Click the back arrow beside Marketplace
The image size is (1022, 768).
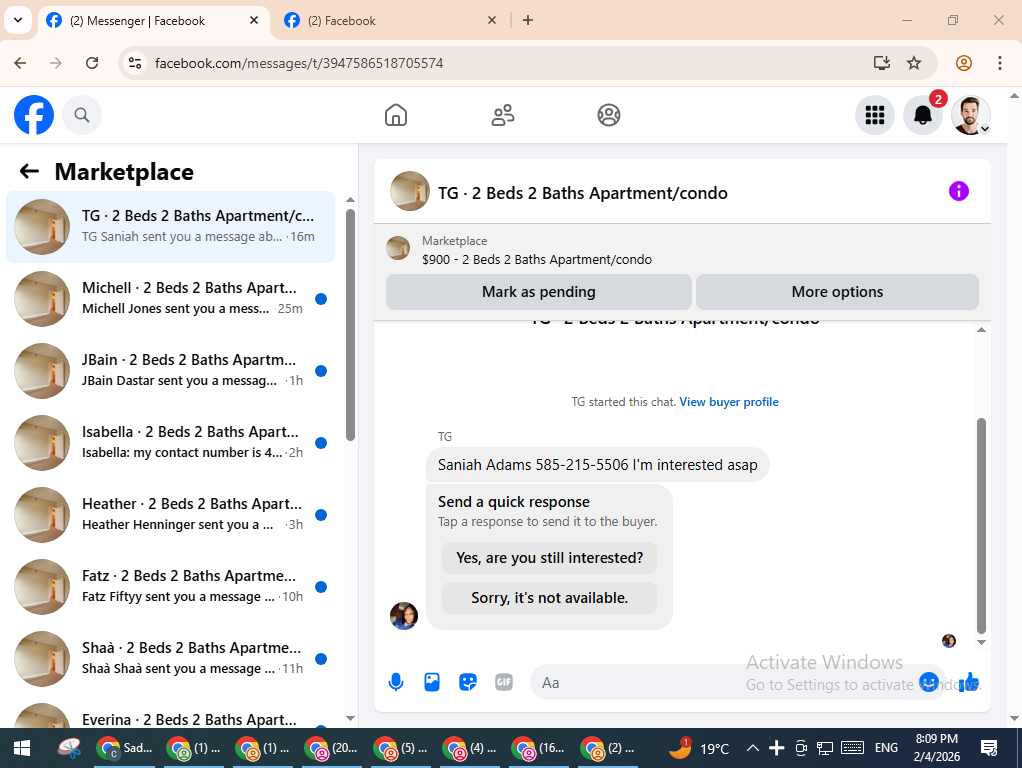coord(29,171)
